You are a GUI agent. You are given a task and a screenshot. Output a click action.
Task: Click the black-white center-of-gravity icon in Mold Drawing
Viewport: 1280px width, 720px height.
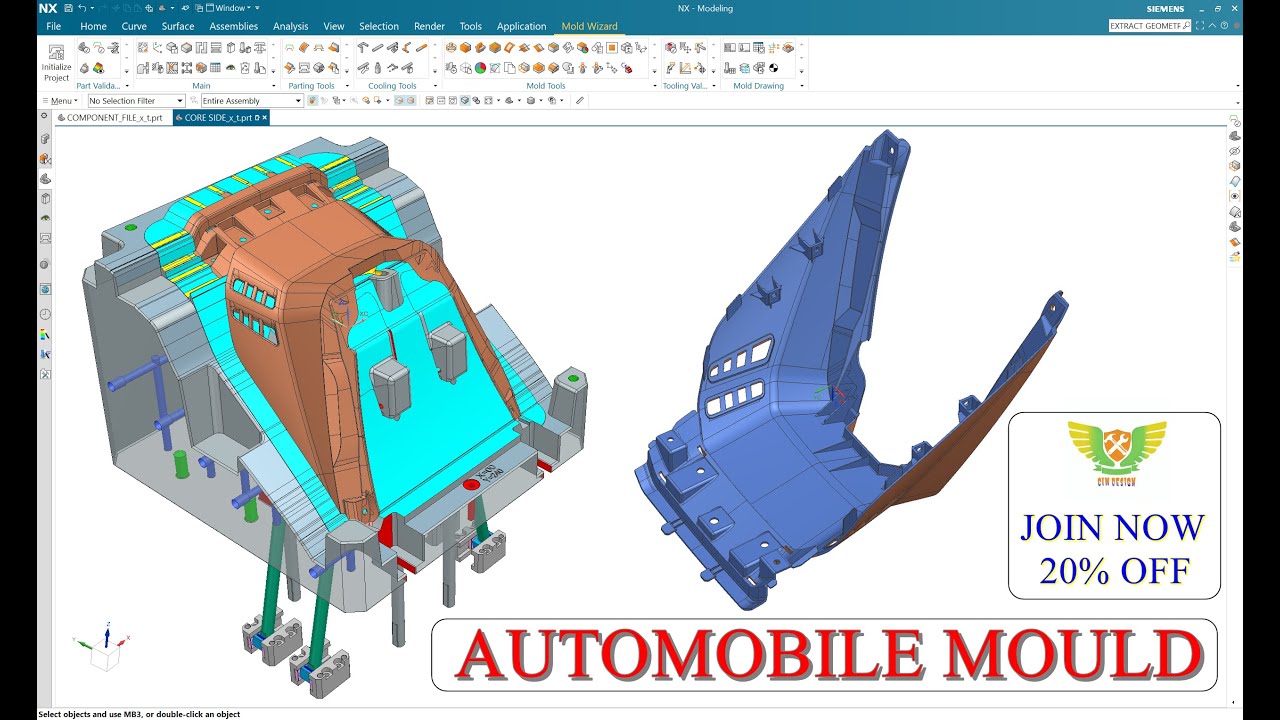click(x=773, y=67)
